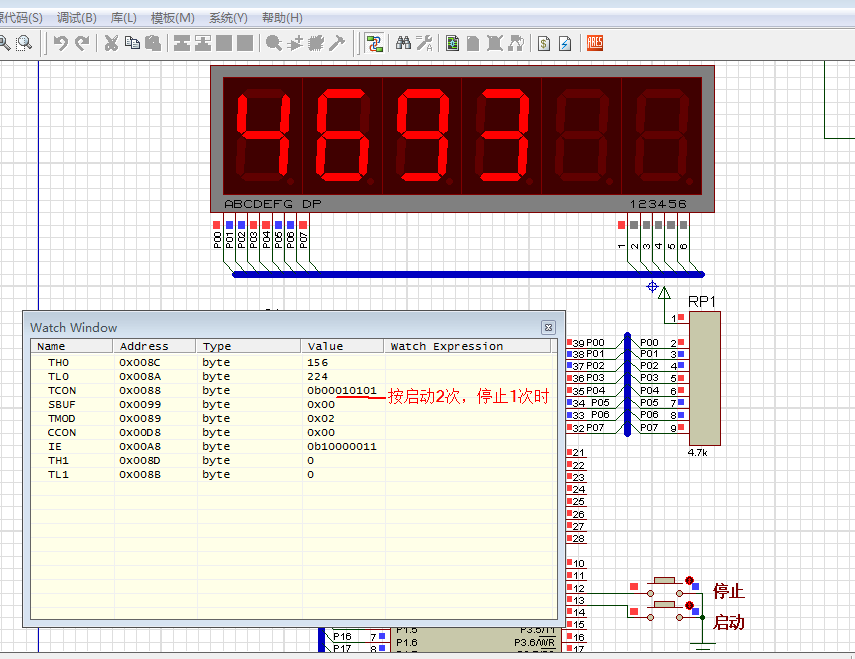Click the TMOD value 0x02
Viewport: 855px width, 659px height.
coord(321,419)
